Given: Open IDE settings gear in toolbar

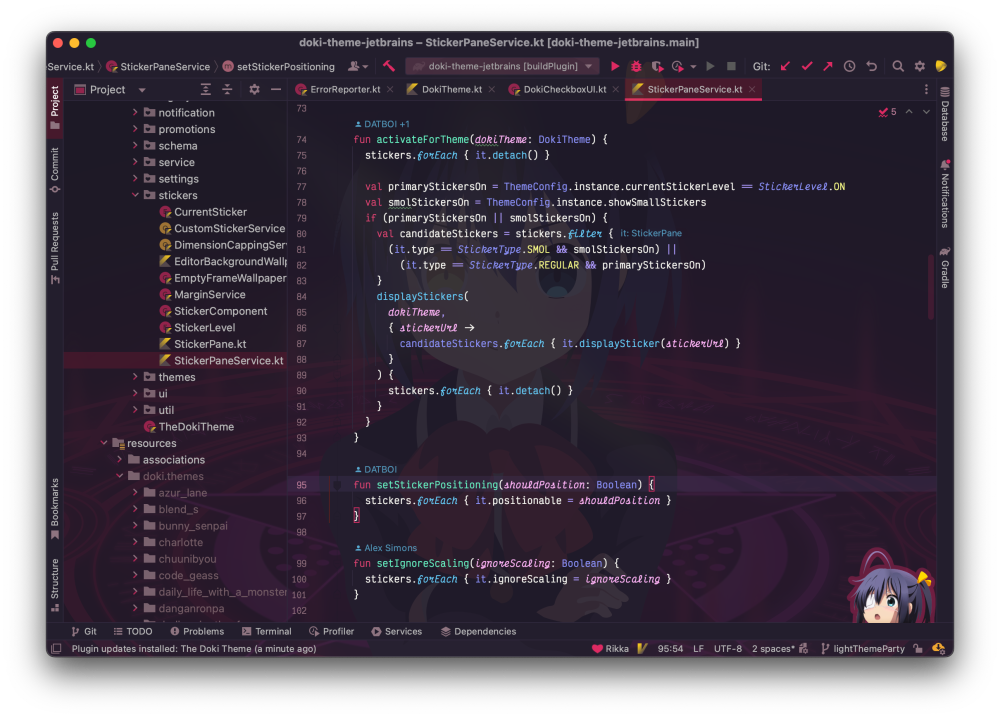Looking at the screenshot, I should point(920,66).
